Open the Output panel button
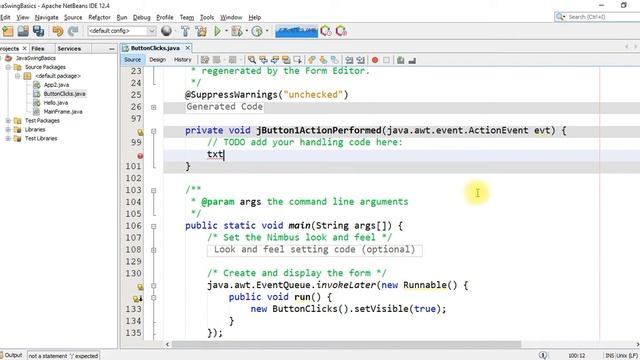 click(12, 356)
